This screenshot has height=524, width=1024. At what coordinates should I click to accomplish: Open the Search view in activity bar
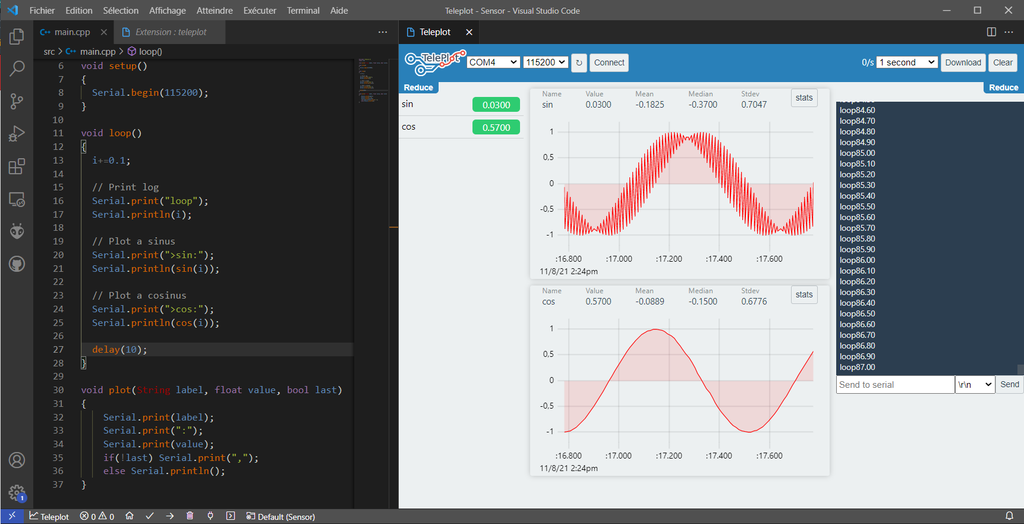click(x=17, y=67)
